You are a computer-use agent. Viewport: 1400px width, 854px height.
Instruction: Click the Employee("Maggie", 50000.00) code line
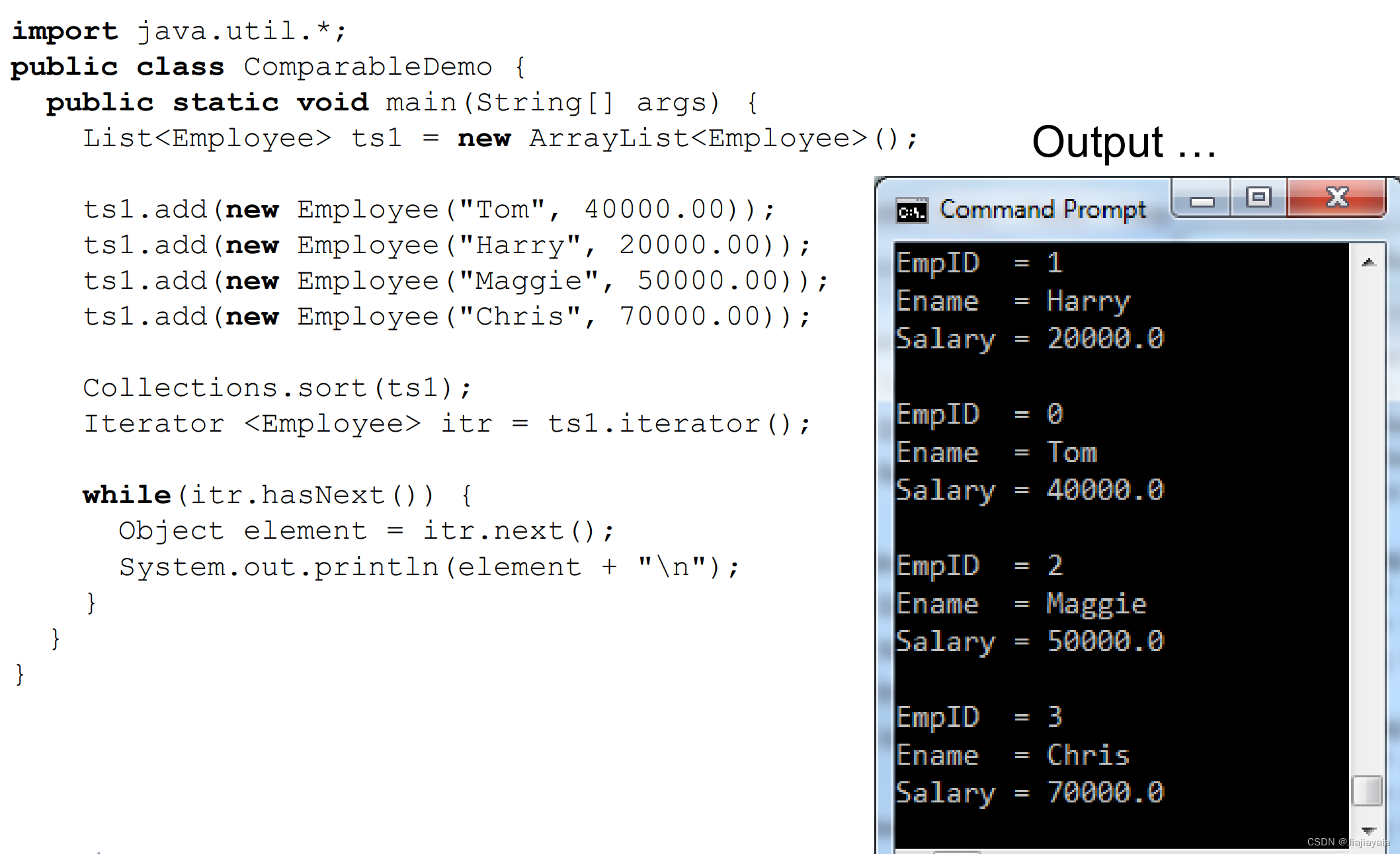click(x=455, y=281)
